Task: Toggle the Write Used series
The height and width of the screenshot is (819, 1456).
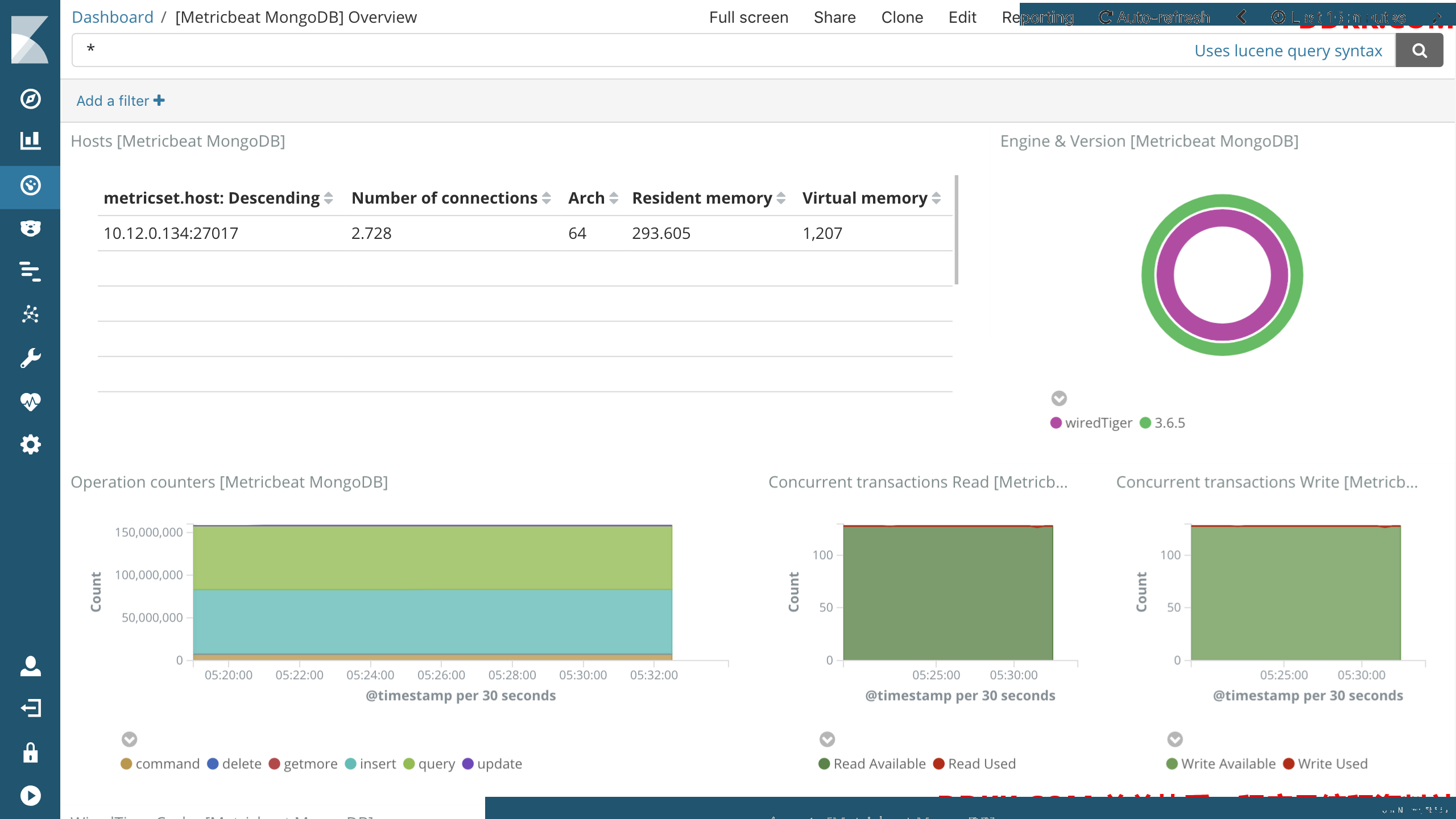Action: [1325, 764]
